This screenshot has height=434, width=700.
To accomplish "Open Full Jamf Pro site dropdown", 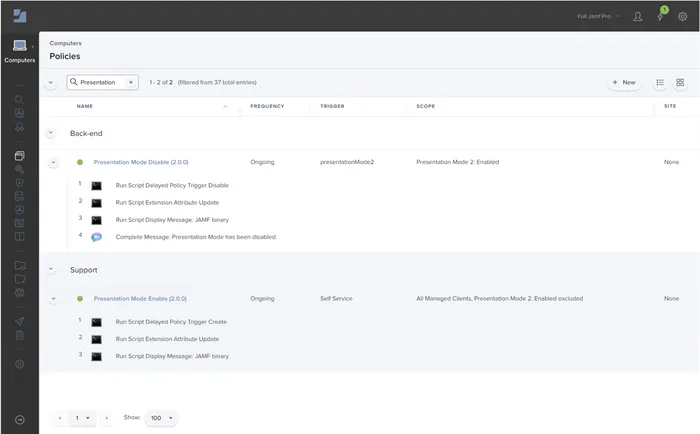I will click(598, 16).
